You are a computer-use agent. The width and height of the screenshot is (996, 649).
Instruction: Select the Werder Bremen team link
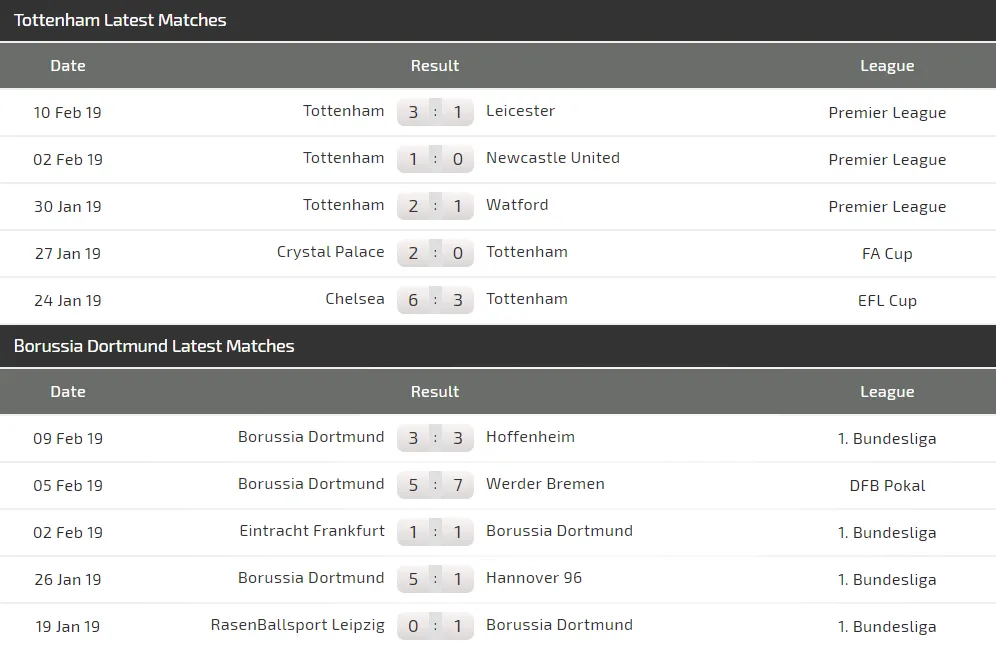coord(545,484)
